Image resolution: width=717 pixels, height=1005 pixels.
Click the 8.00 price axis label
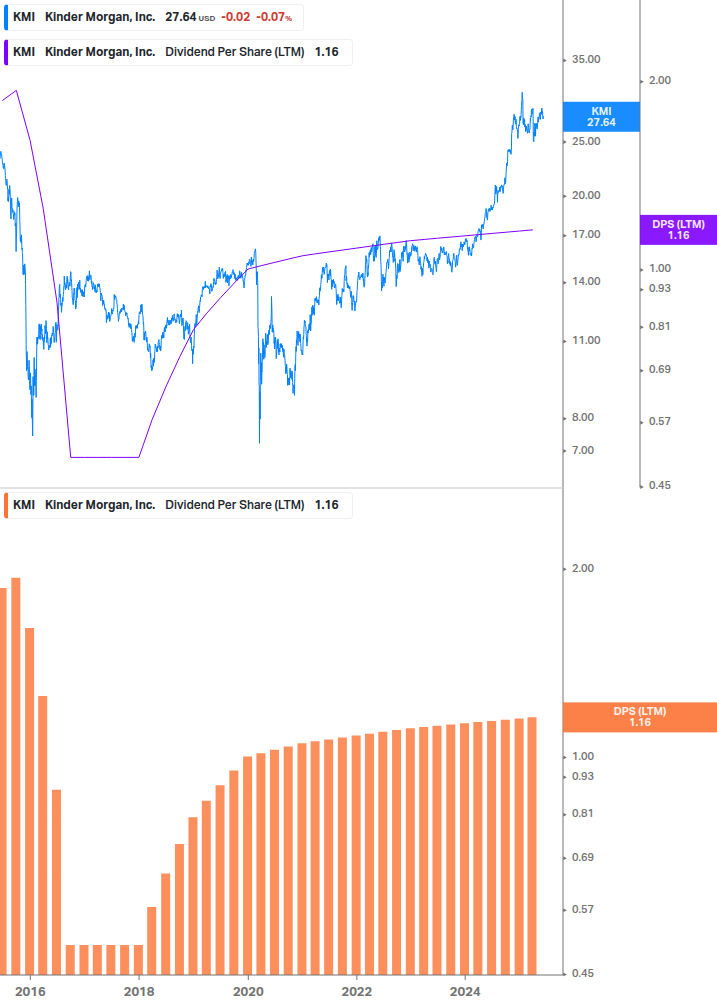tap(582, 417)
